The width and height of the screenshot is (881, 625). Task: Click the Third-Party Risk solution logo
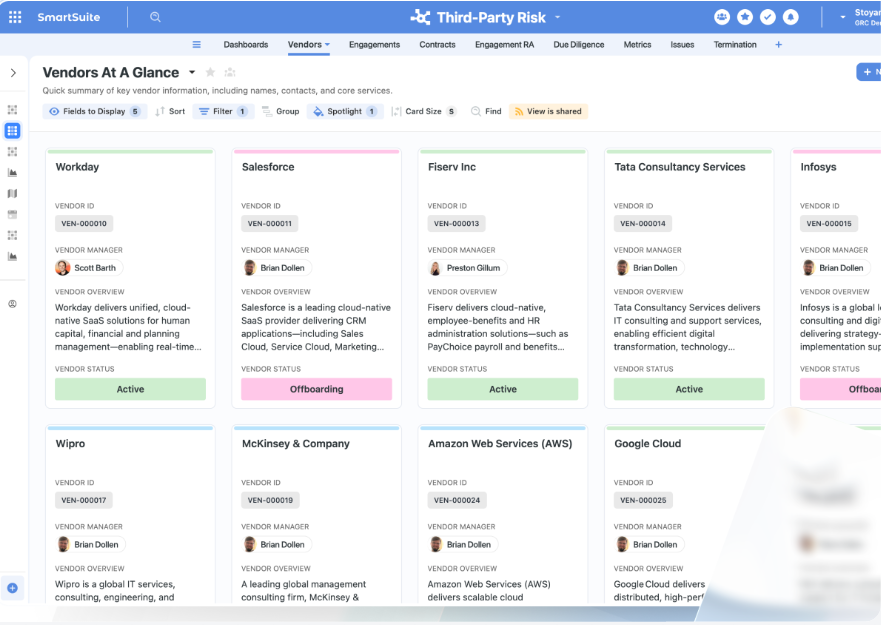[420, 17]
